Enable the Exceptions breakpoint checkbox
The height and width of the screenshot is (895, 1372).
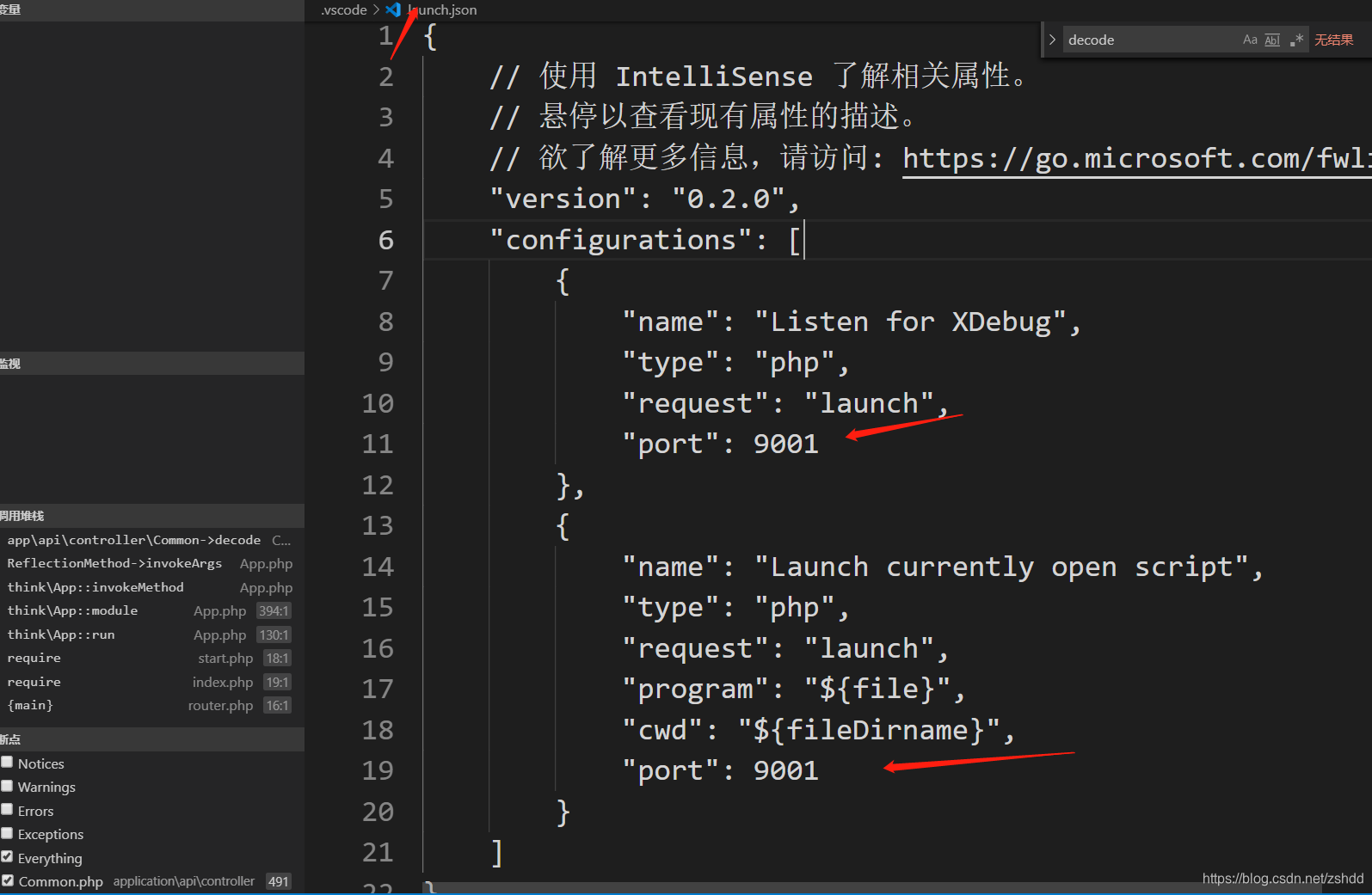(8, 833)
